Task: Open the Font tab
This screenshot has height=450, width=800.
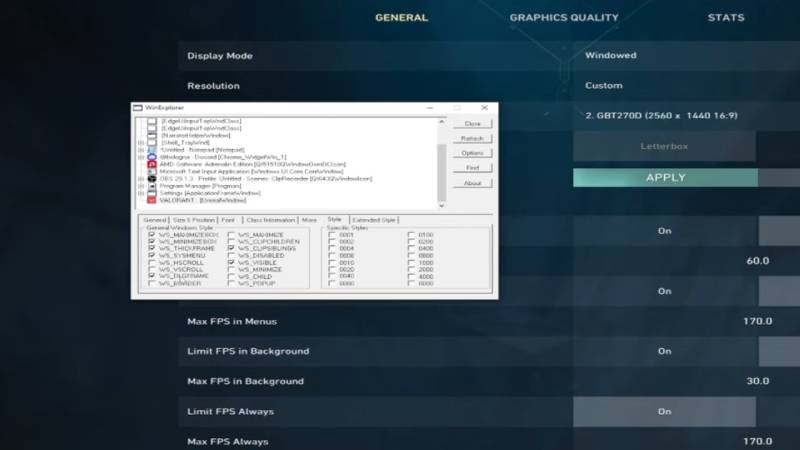Action: pyautogui.click(x=228, y=220)
